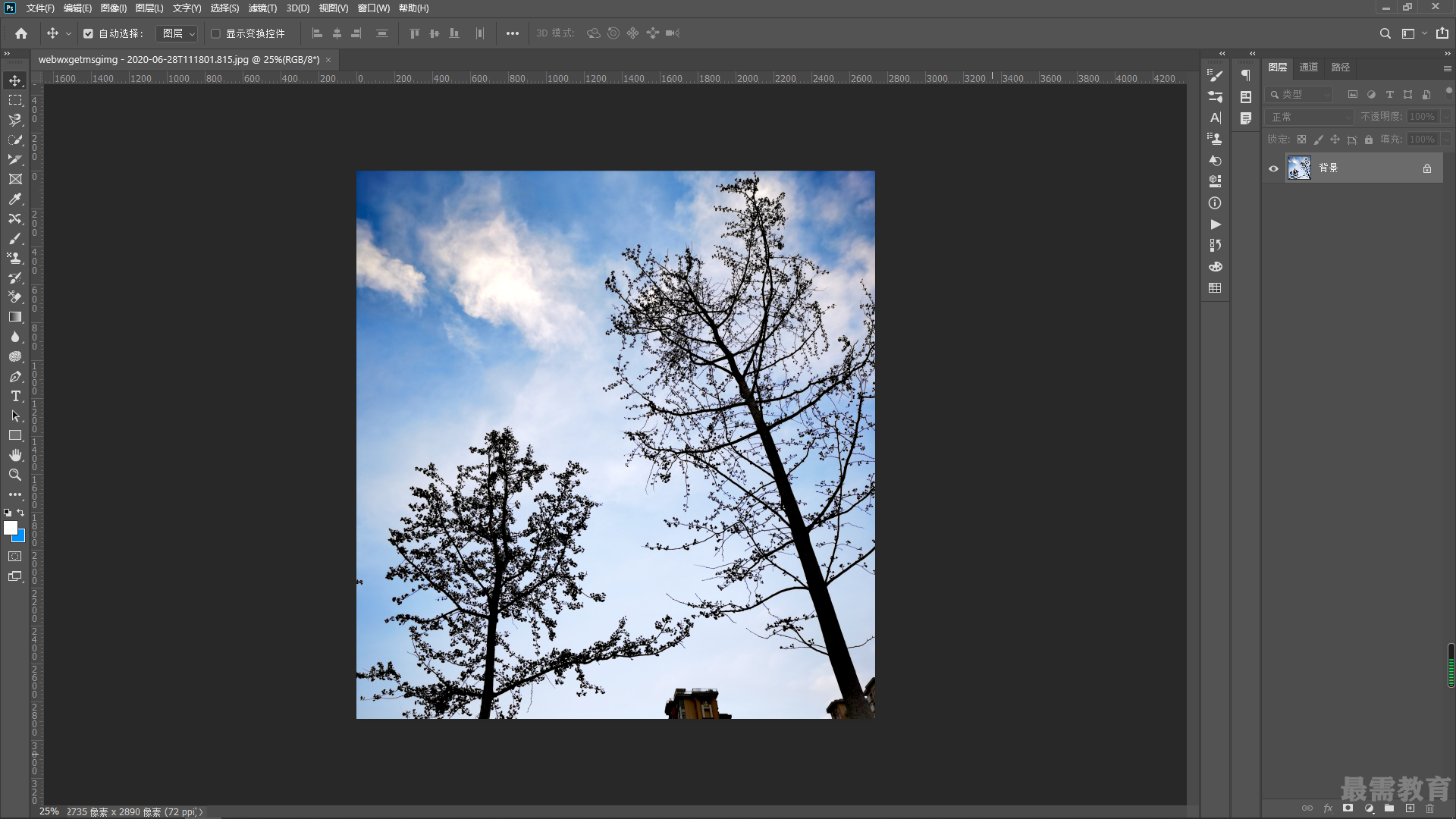Click the 背景 layer thumbnail

pos(1299,168)
